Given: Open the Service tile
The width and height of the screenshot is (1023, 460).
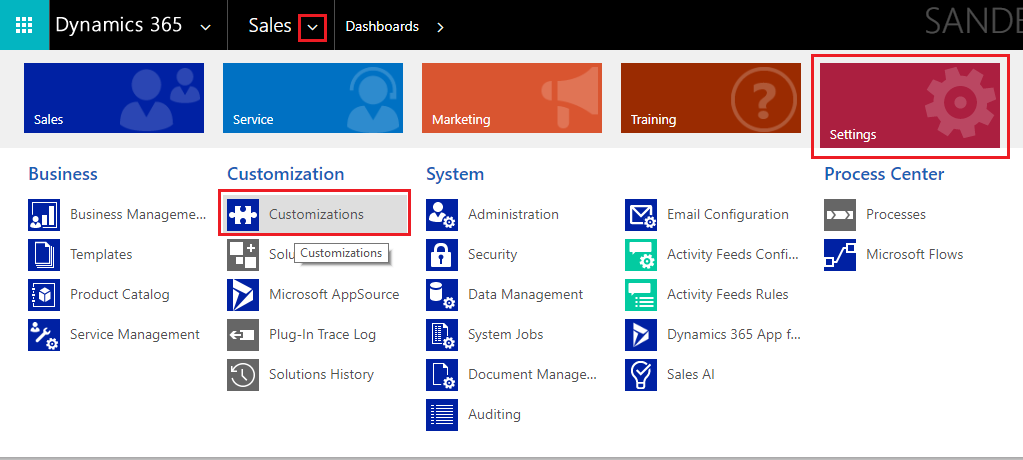Looking at the screenshot, I should click(x=313, y=98).
